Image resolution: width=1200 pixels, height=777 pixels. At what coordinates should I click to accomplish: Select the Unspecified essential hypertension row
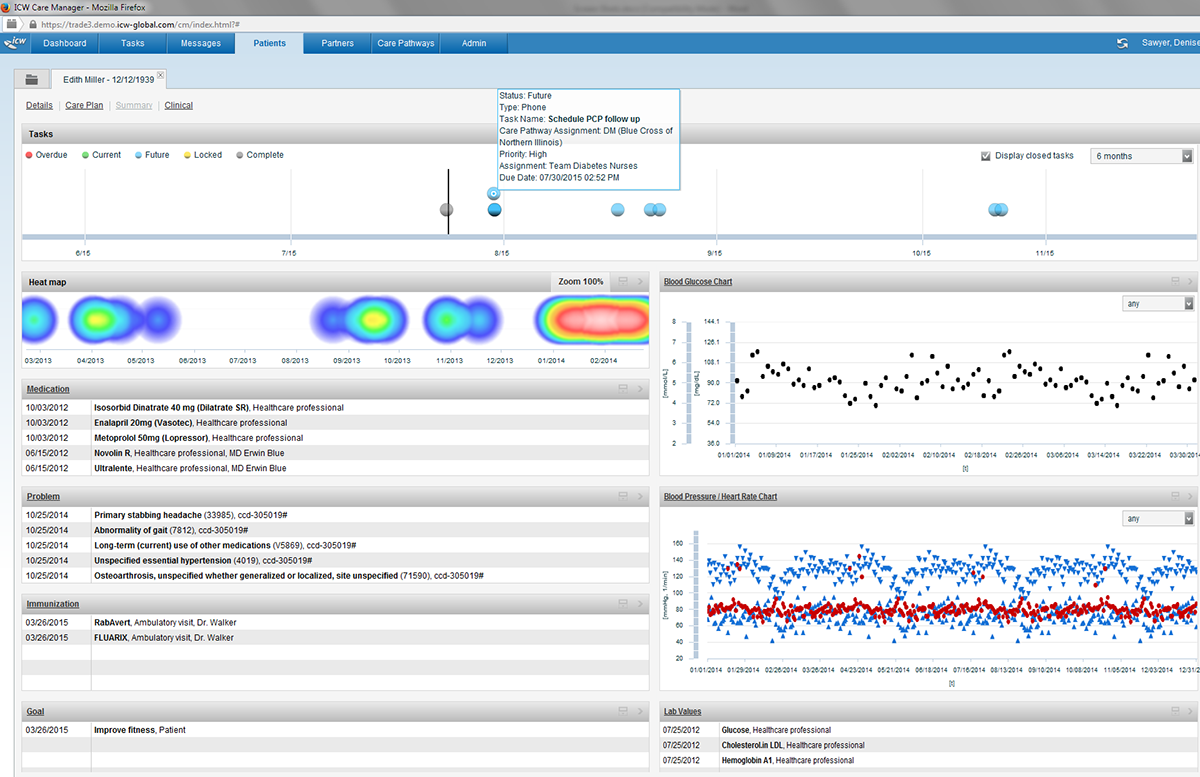(336, 560)
